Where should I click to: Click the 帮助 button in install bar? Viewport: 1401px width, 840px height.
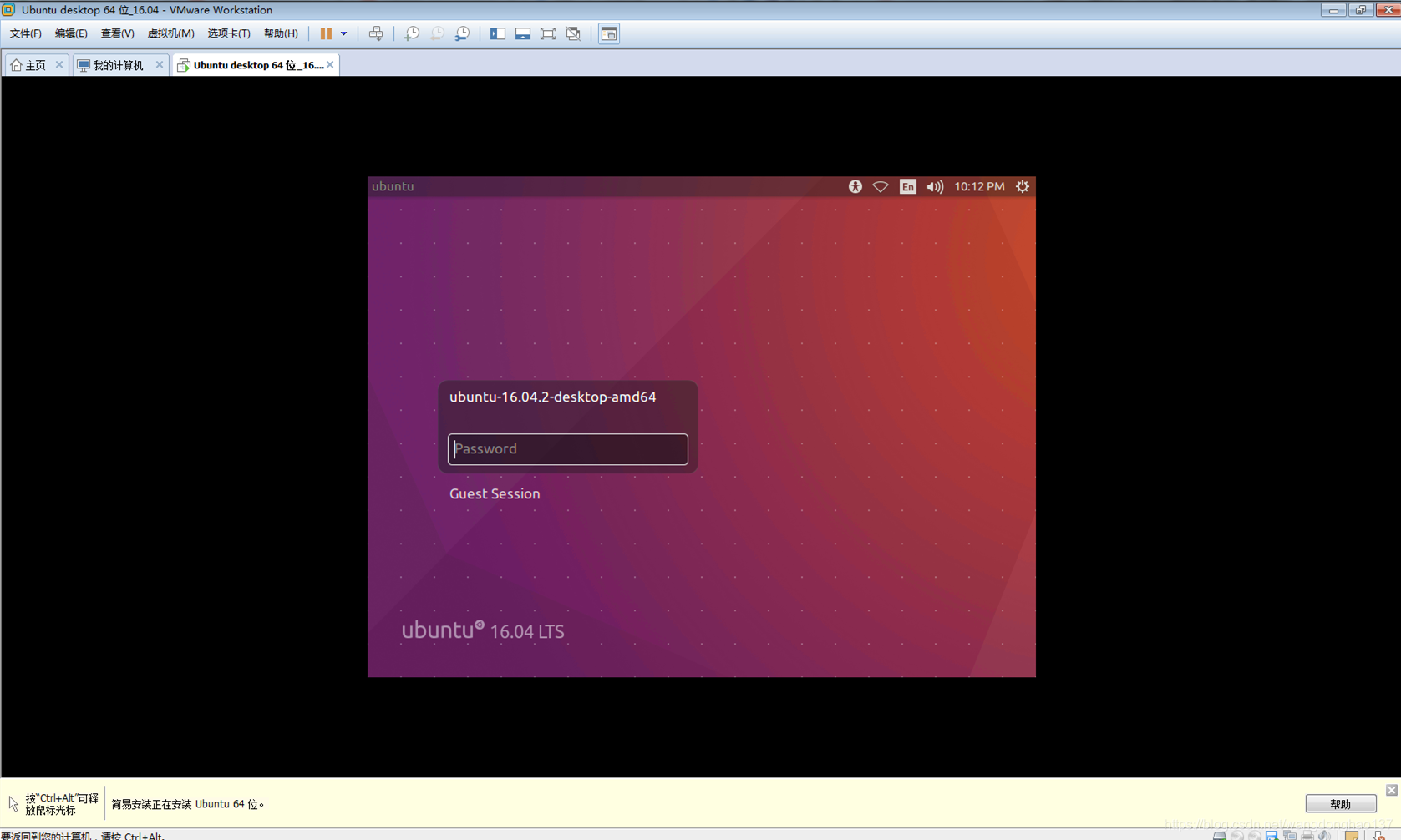coord(1341,803)
